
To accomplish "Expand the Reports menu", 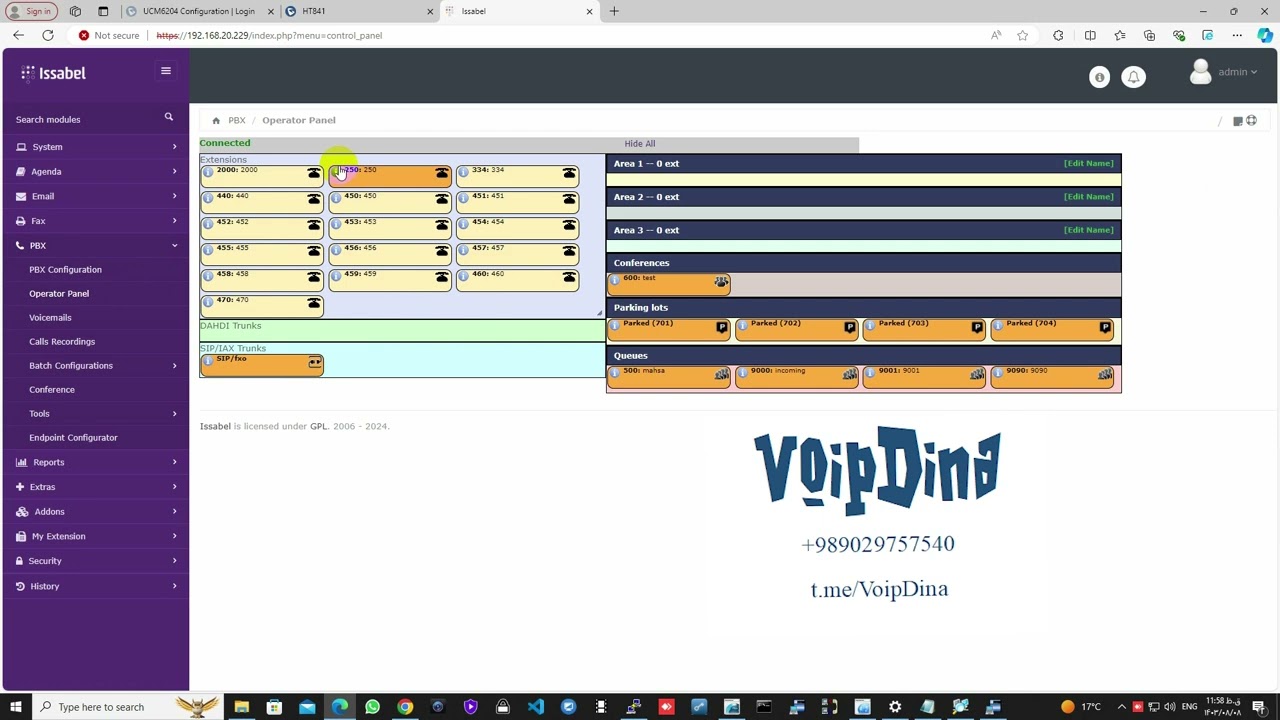I will (95, 462).
